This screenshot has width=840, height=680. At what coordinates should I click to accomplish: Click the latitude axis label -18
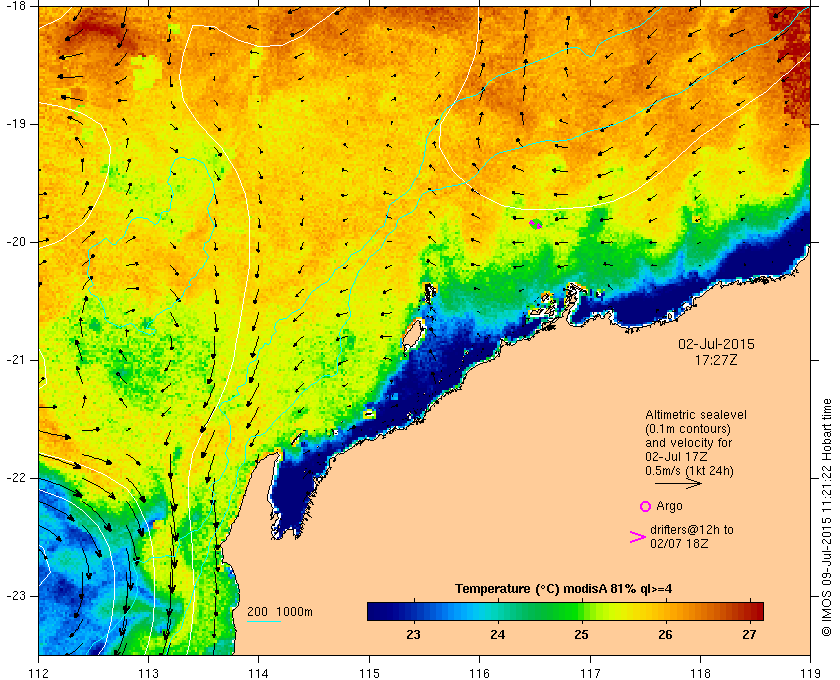tap(15, 6)
